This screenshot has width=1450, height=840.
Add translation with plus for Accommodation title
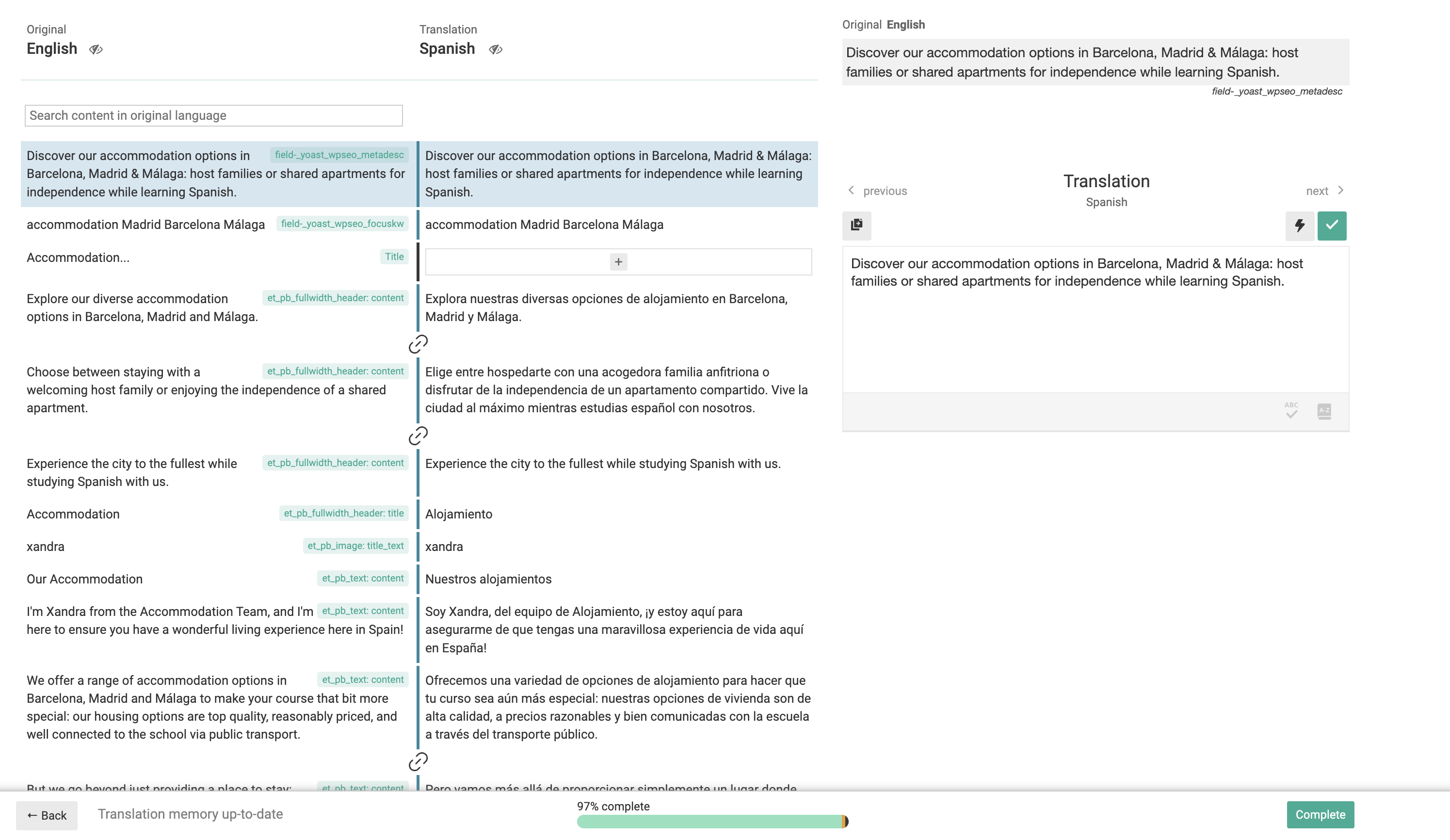618,262
